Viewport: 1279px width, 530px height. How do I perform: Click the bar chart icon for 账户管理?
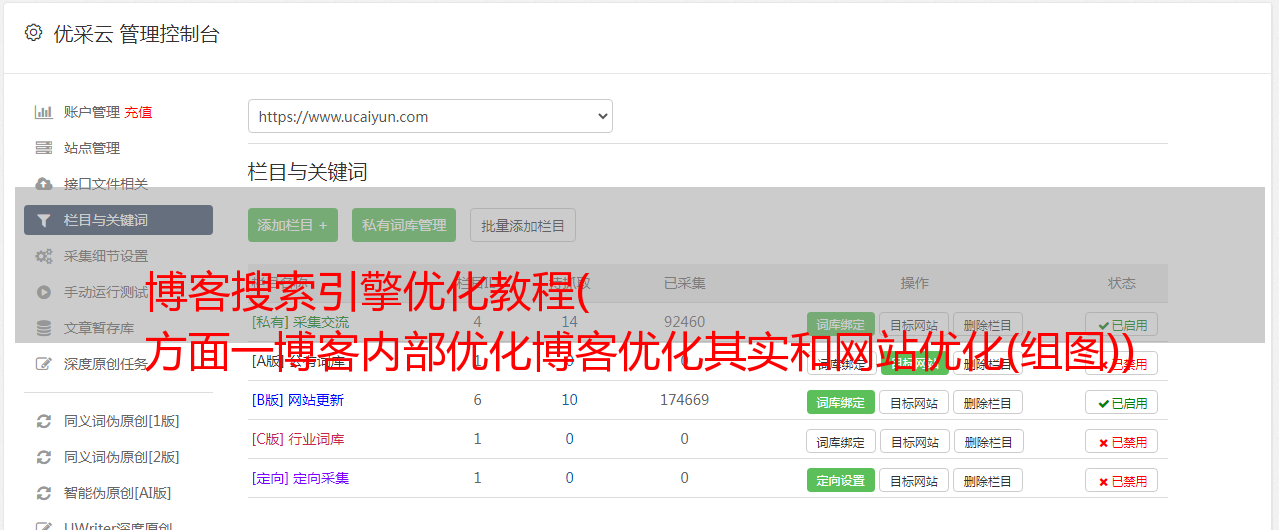point(43,112)
